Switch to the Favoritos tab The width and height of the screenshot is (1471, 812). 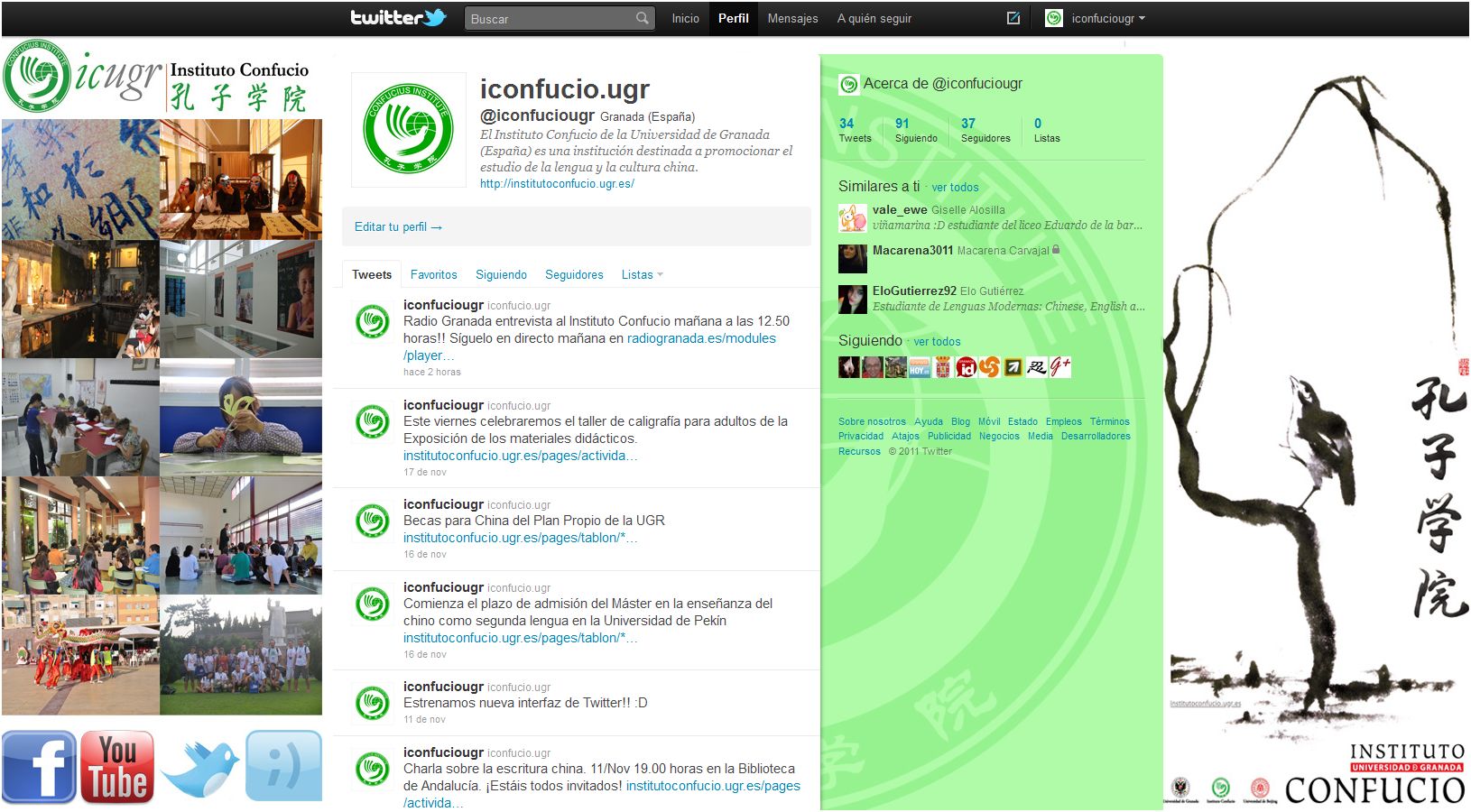pyautogui.click(x=433, y=274)
